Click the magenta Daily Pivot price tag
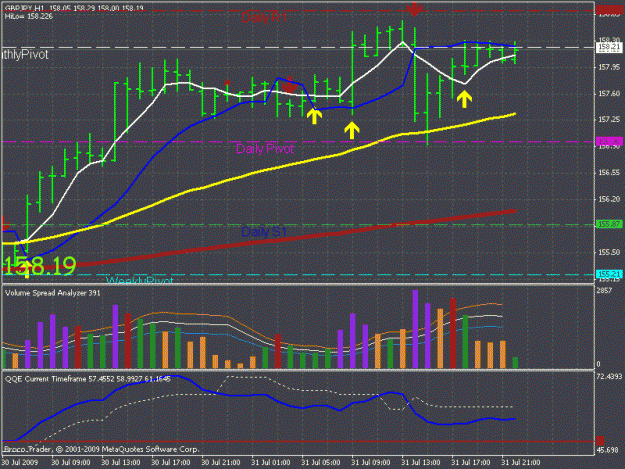Image resolution: width=625 pixels, height=469 pixels. pos(609,141)
